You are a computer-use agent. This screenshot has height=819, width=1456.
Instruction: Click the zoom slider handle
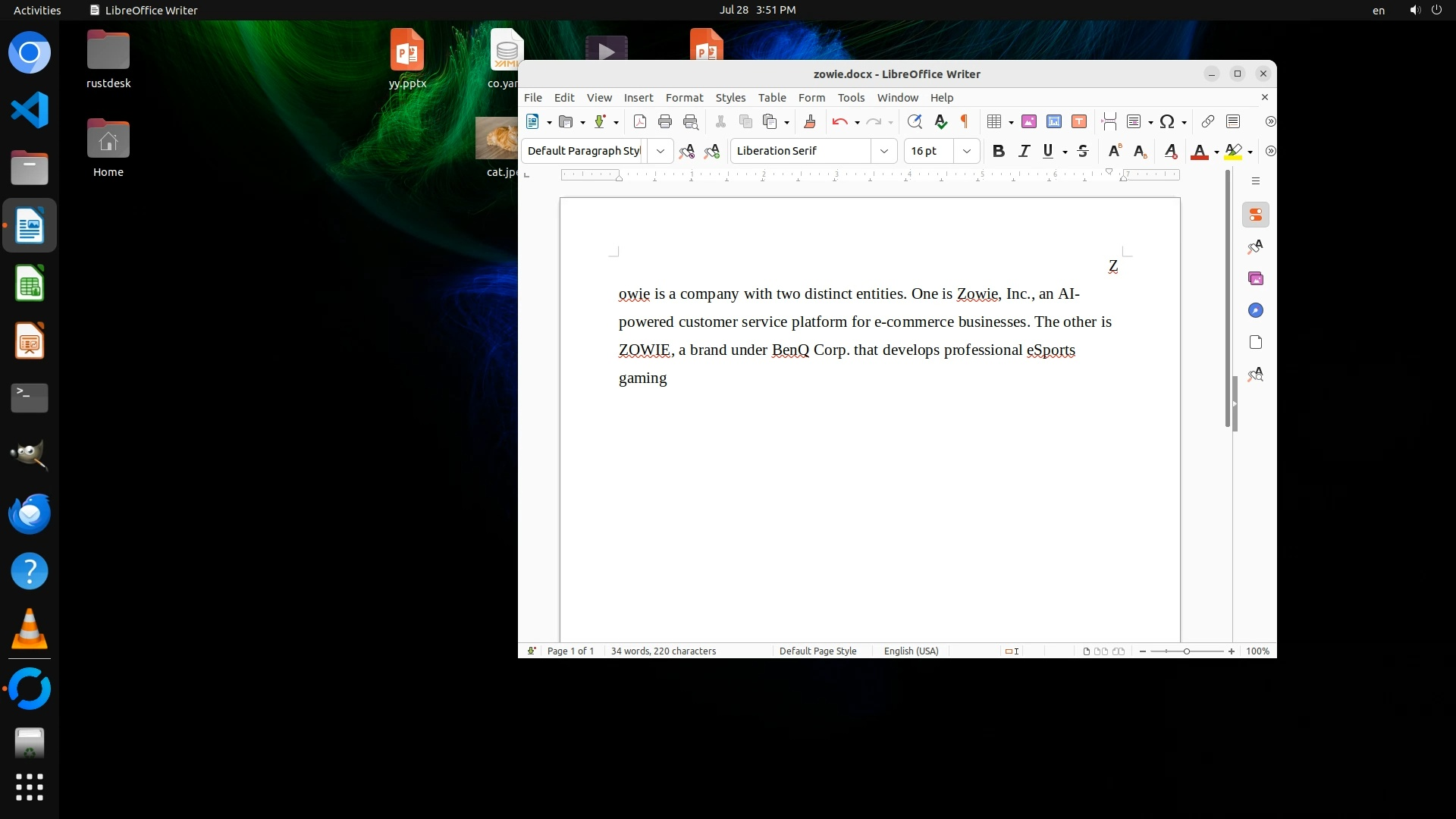click(1187, 651)
